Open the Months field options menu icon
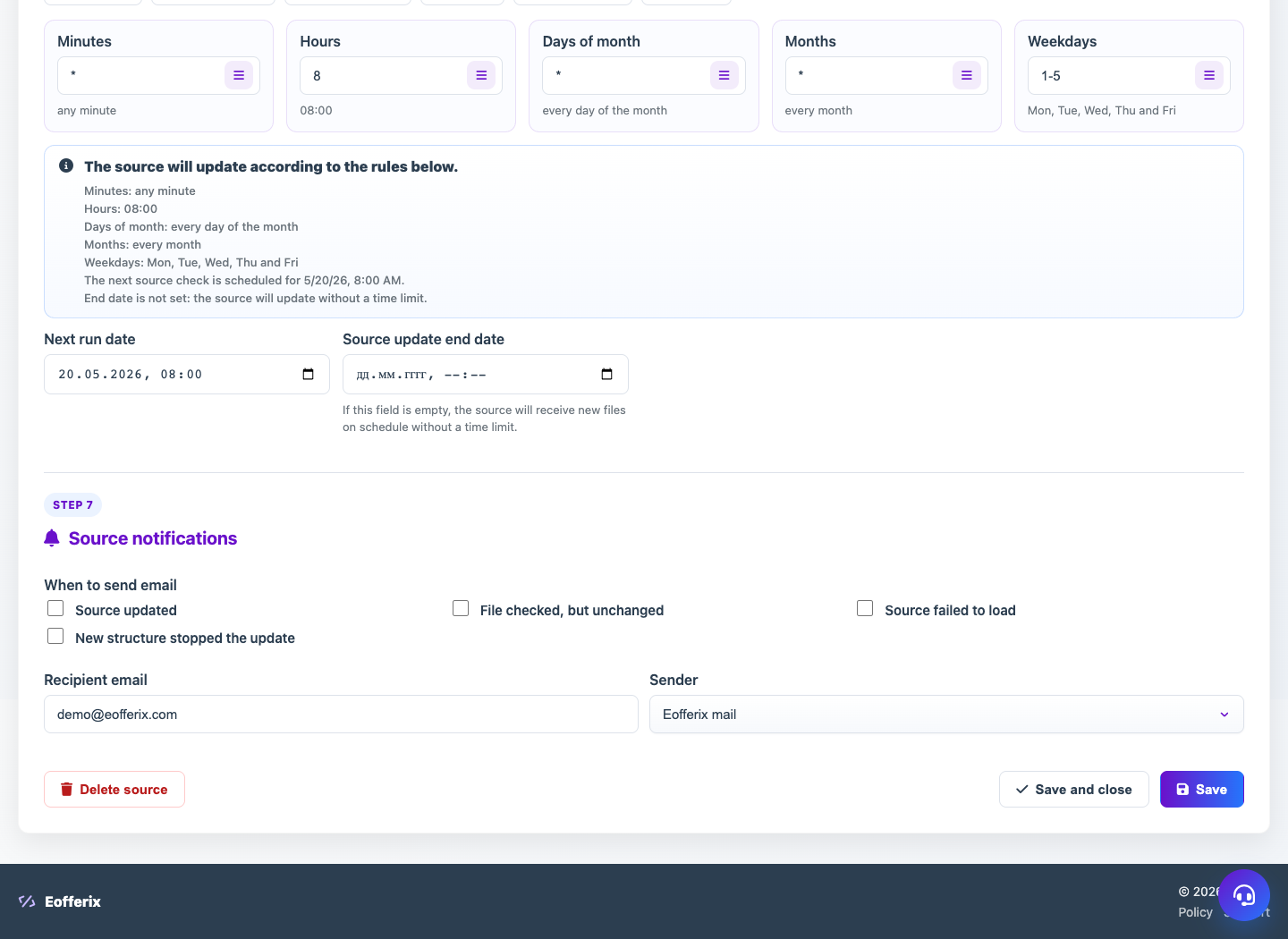The image size is (1288, 939). click(967, 76)
